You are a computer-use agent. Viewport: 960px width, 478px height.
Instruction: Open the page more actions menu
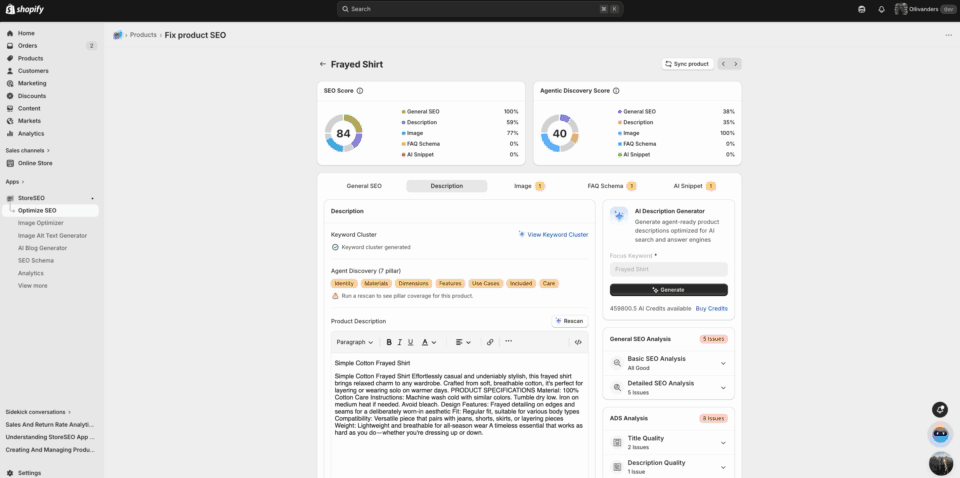(x=948, y=35)
